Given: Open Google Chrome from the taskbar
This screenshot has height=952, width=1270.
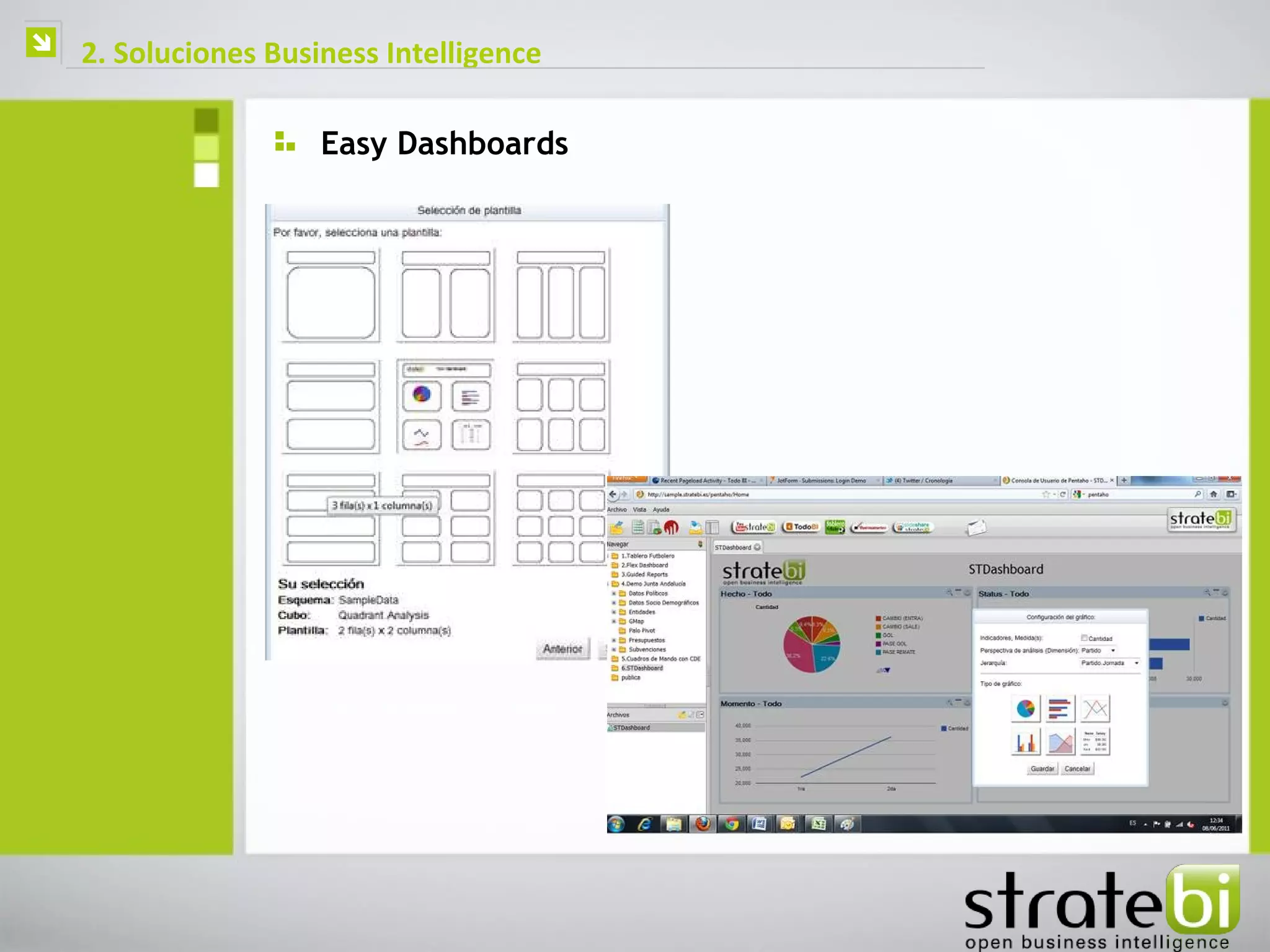Looking at the screenshot, I should tap(732, 824).
